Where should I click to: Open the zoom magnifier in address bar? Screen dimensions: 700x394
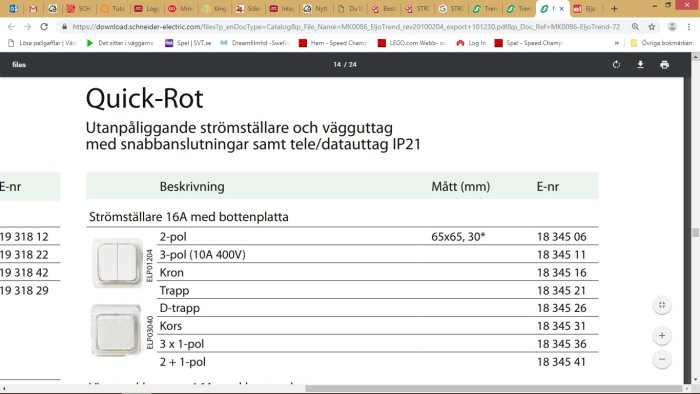click(635, 27)
